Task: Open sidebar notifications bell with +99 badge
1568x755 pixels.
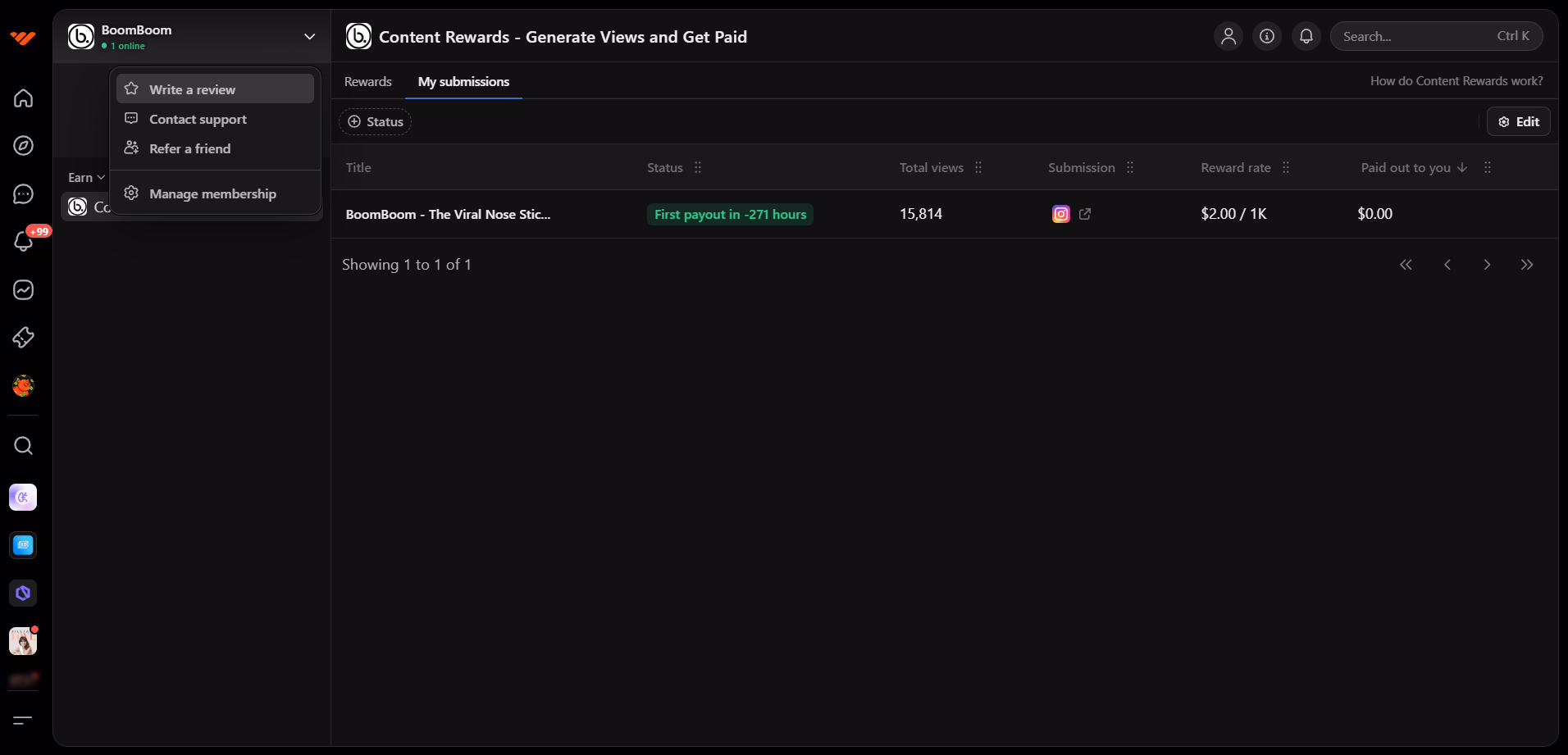Action: click(23, 241)
